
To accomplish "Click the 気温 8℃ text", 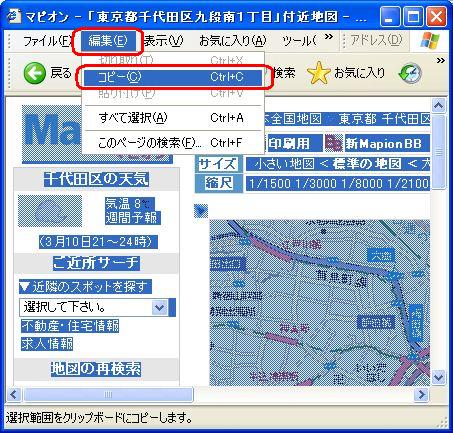I will click(130, 204).
